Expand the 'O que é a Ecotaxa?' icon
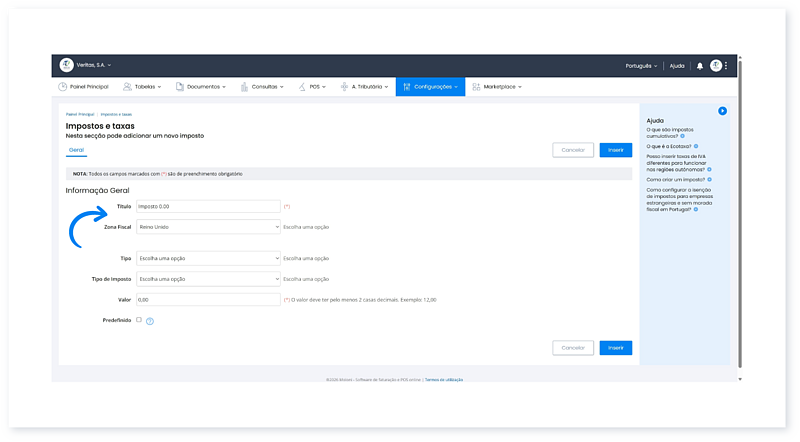The width and height of the screenshot is (800, 442). [696, 146]
